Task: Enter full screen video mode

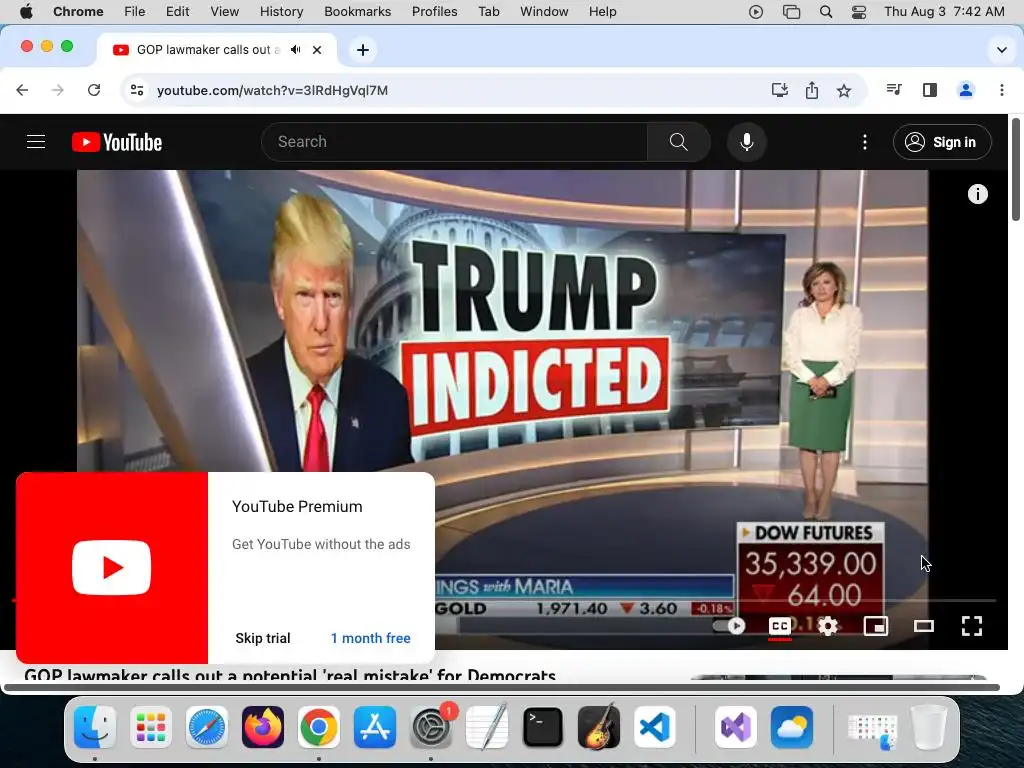Action: [x=972, y=626]
